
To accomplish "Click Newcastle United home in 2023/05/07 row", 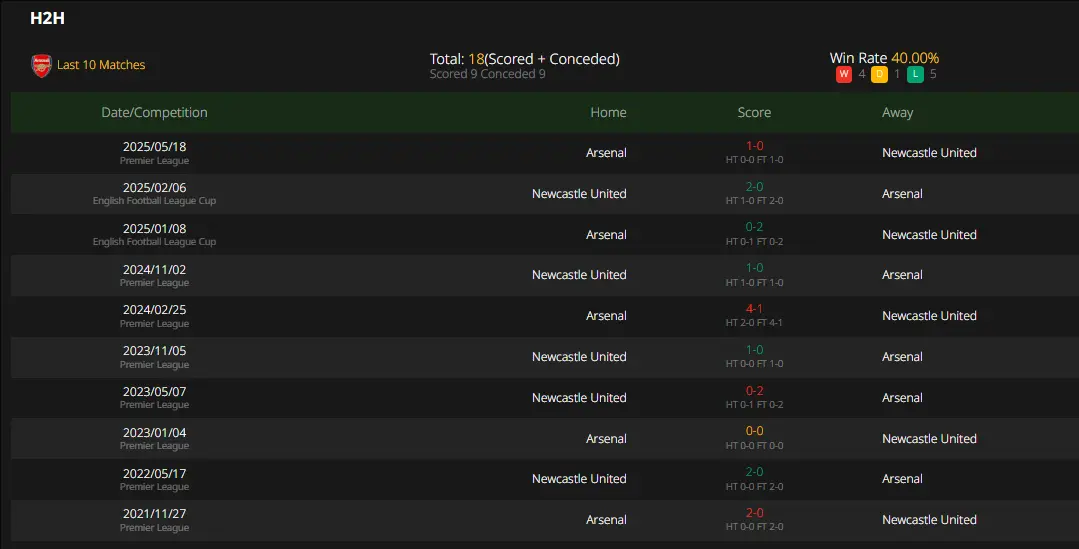I will click(x=579, y=398).
